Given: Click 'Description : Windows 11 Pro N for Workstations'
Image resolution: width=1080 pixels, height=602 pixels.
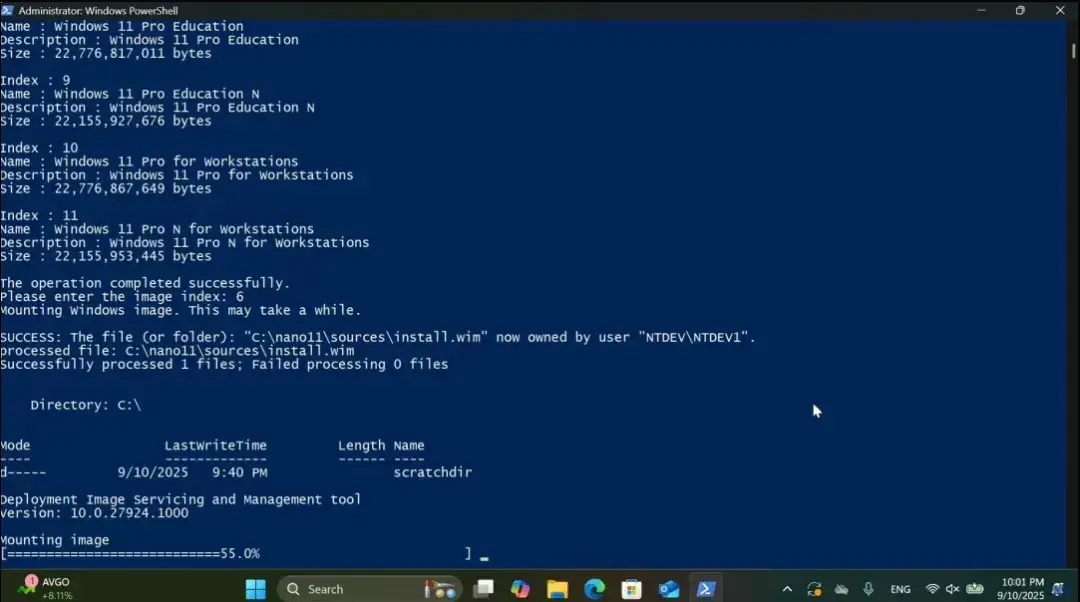Looking at the screenshot, I should point(185,242).
